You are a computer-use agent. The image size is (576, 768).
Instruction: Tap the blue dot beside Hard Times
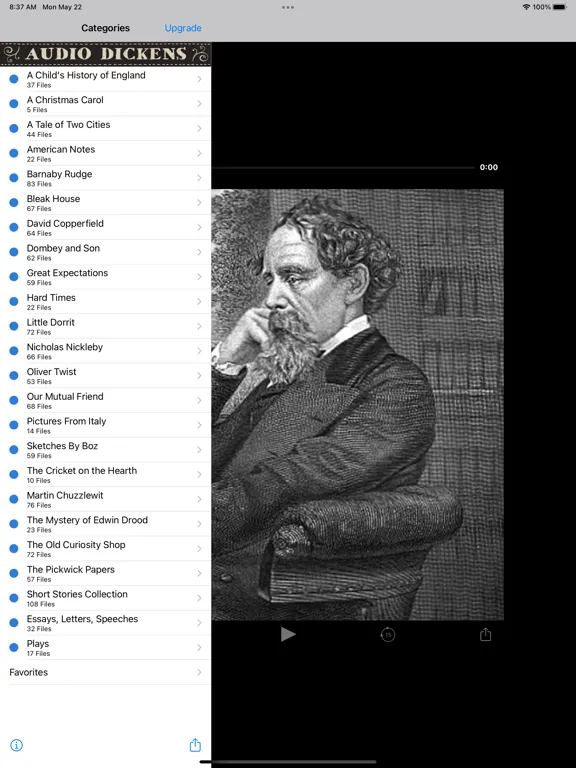(14, 301)
